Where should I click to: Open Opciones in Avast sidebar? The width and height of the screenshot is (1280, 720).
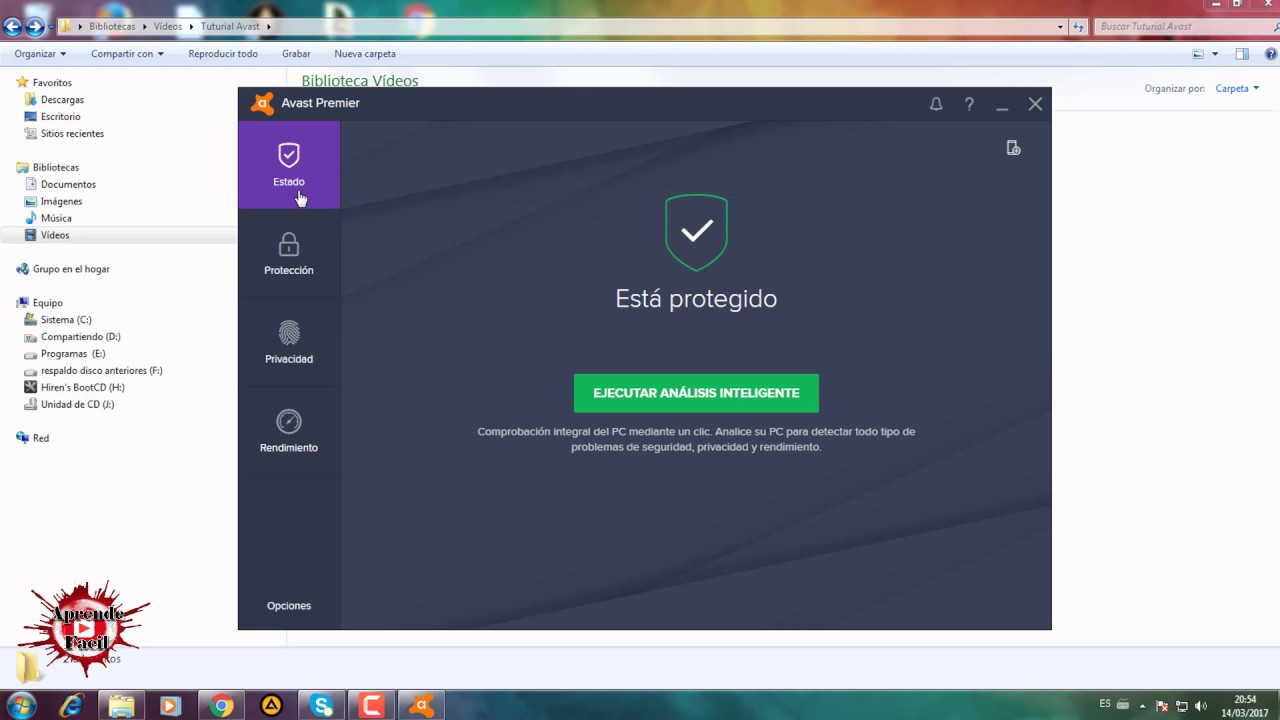tap(289, 606)
